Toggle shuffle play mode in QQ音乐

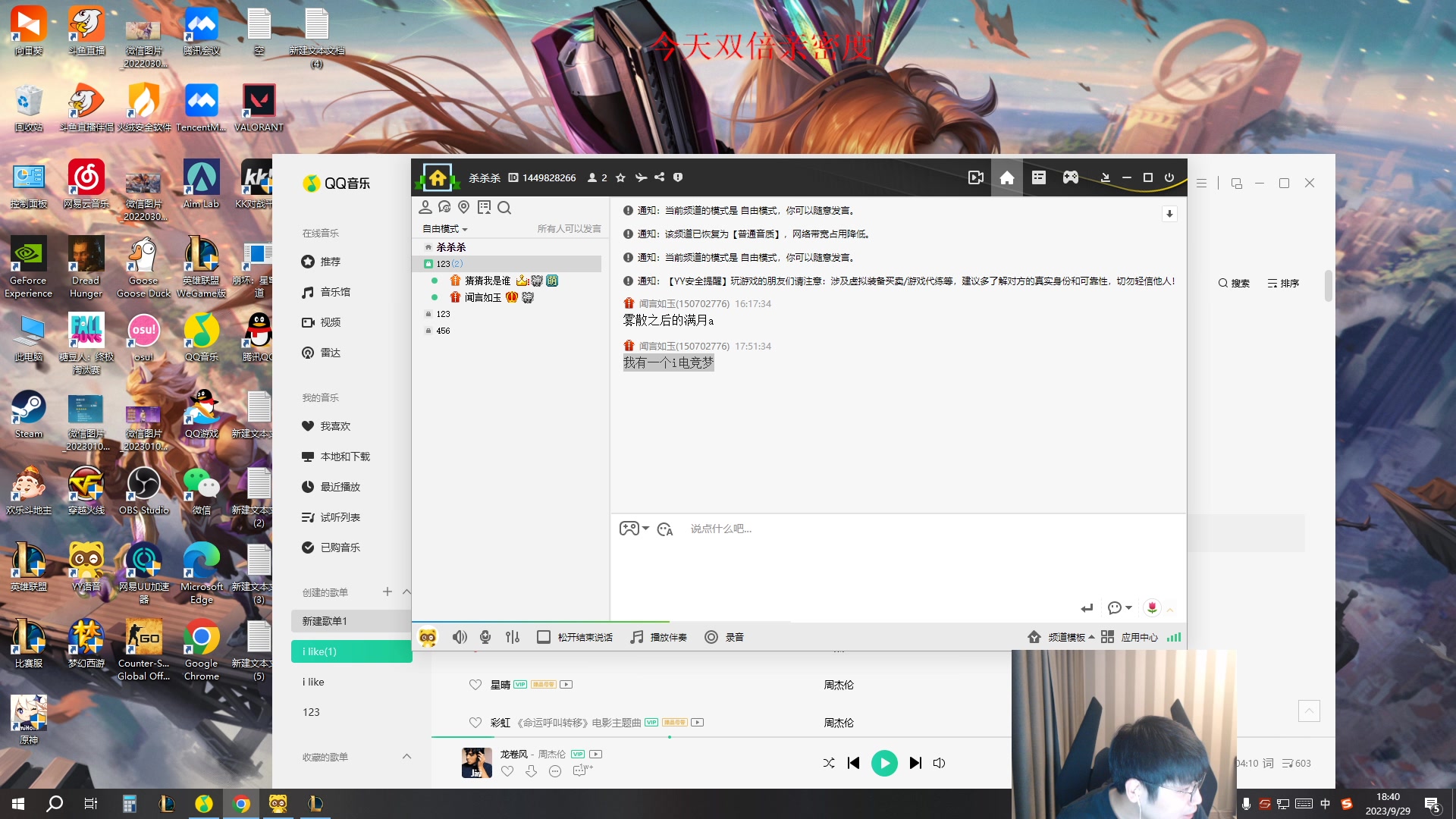pos(829,763)
